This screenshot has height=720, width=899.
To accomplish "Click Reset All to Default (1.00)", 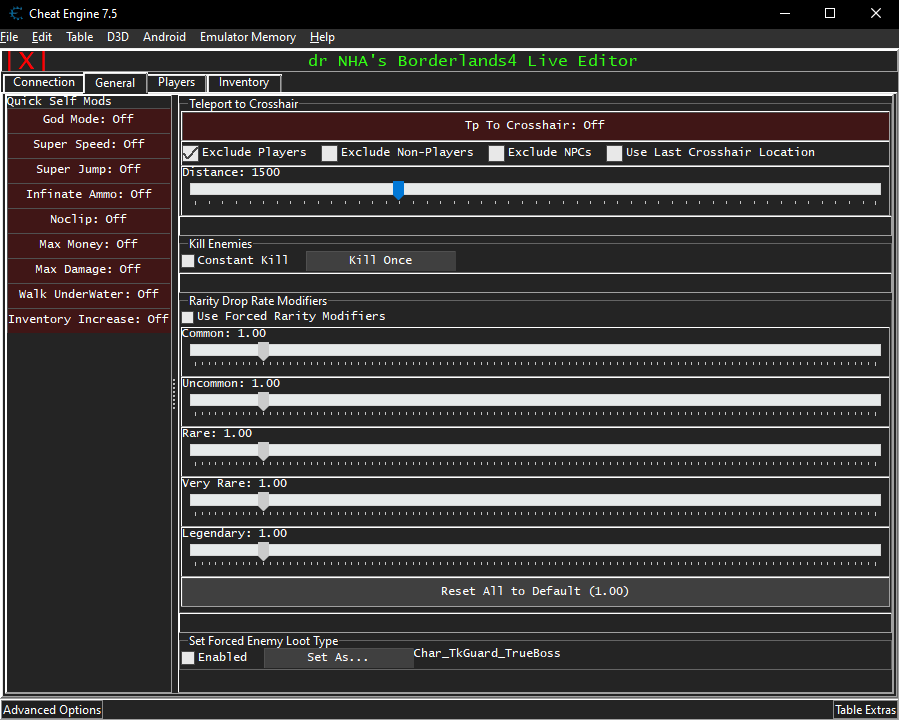I will click(x=535, y=592).
